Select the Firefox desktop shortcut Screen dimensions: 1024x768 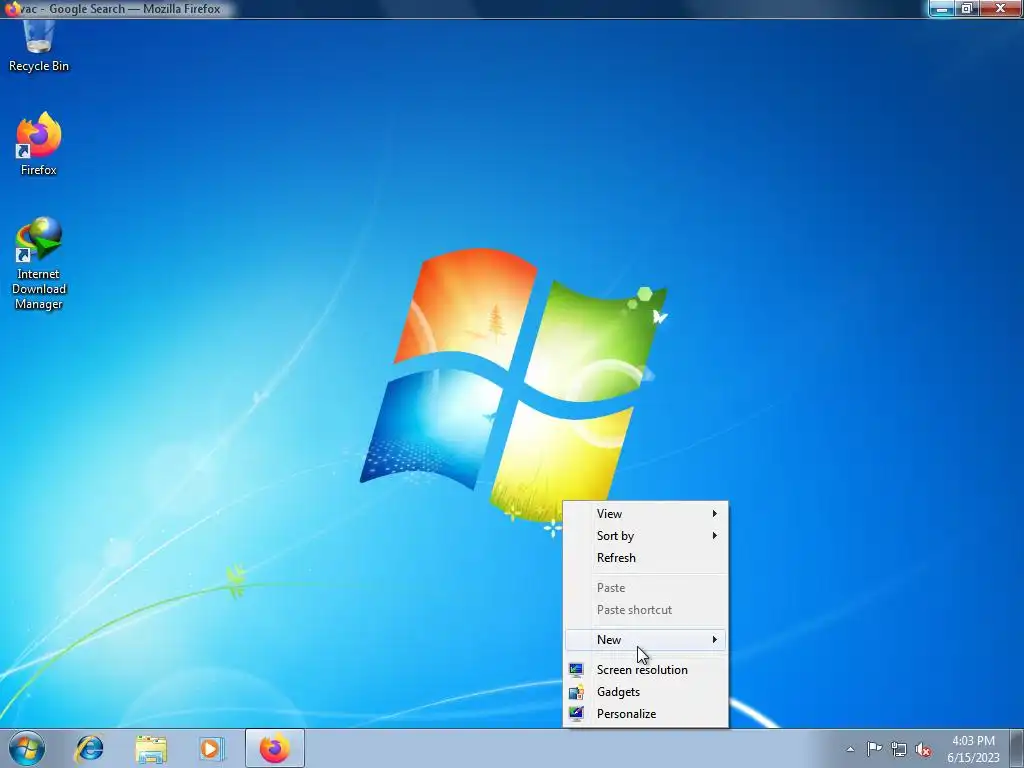coord(39,144)
